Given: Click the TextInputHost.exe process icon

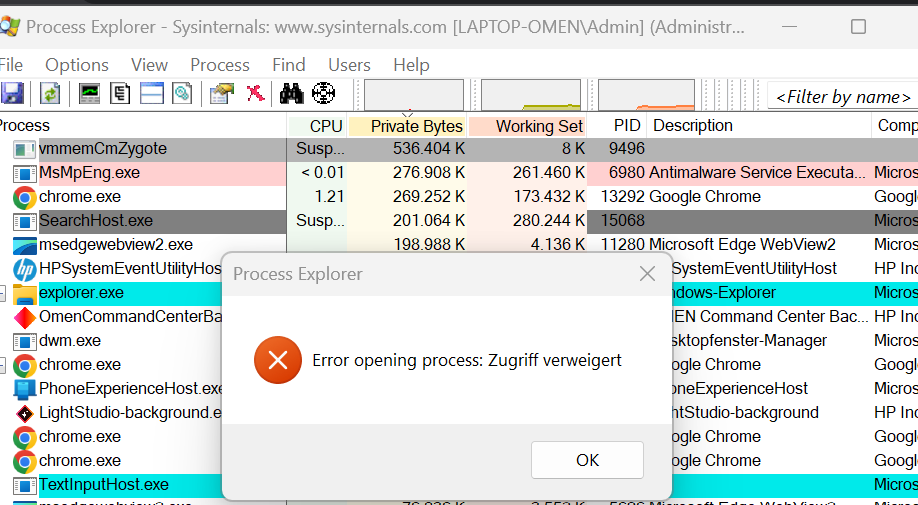Looking at the screenshot, I should pyautogui.click(x=25, y=486).
